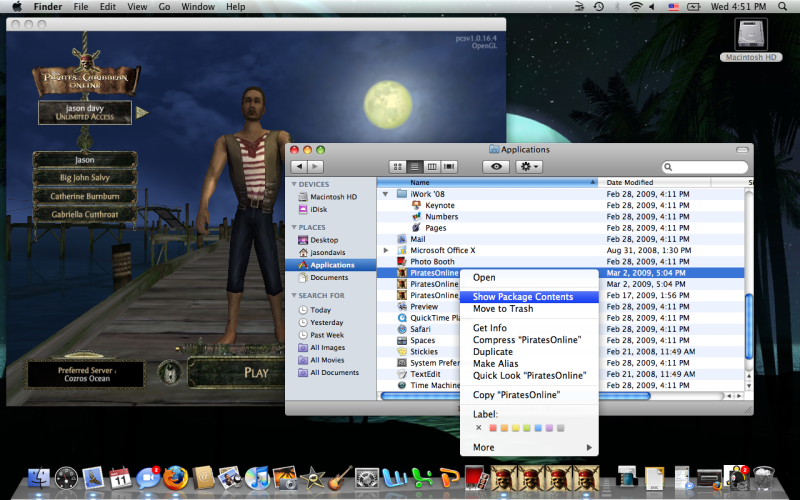
Task: Click the arrow beside jason davy account
Action: (x=142, y=112)
